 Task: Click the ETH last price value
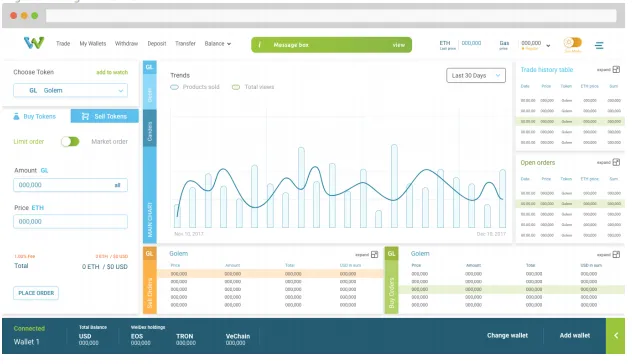pyautogui.click(x=471, y=43)
